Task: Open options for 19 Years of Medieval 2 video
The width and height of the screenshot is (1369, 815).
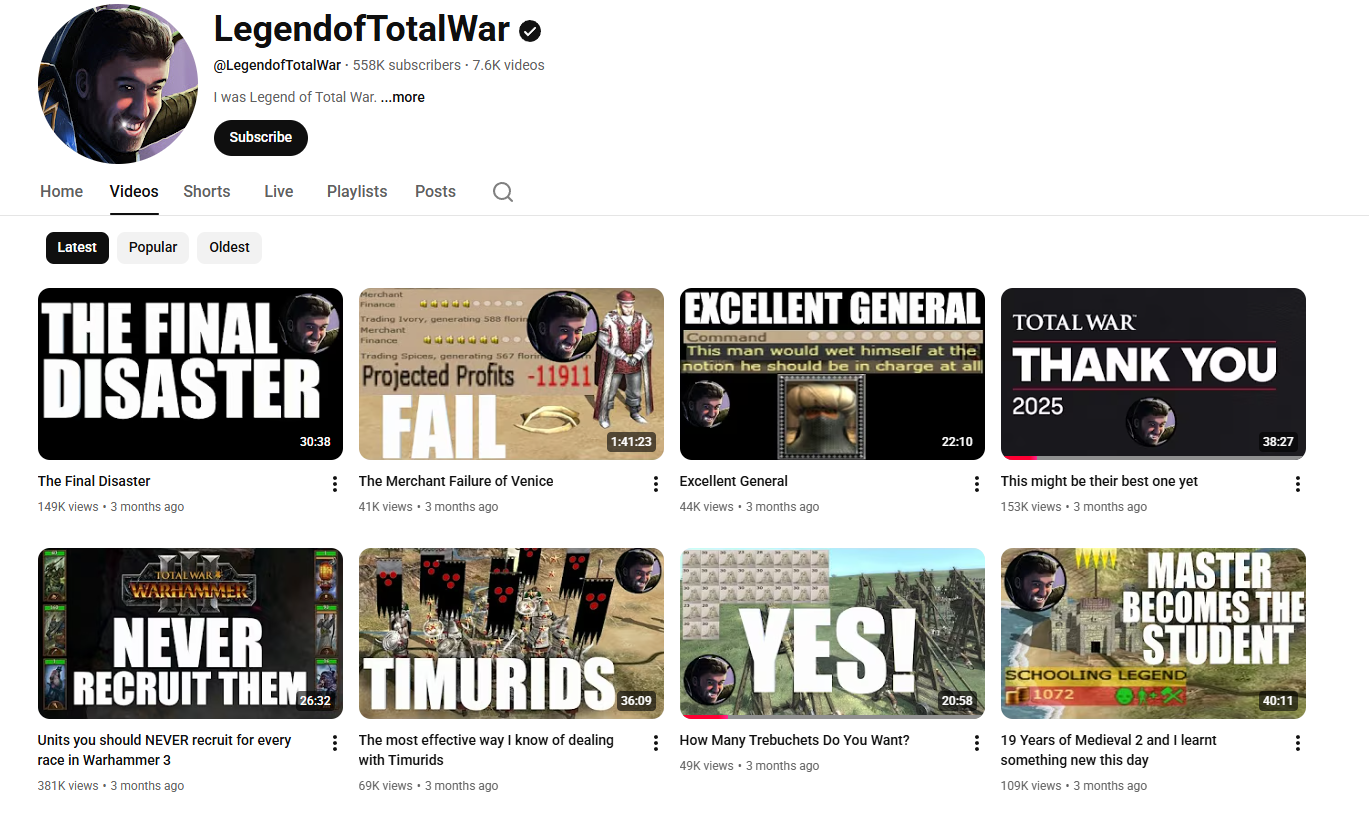Action: 1298,743
